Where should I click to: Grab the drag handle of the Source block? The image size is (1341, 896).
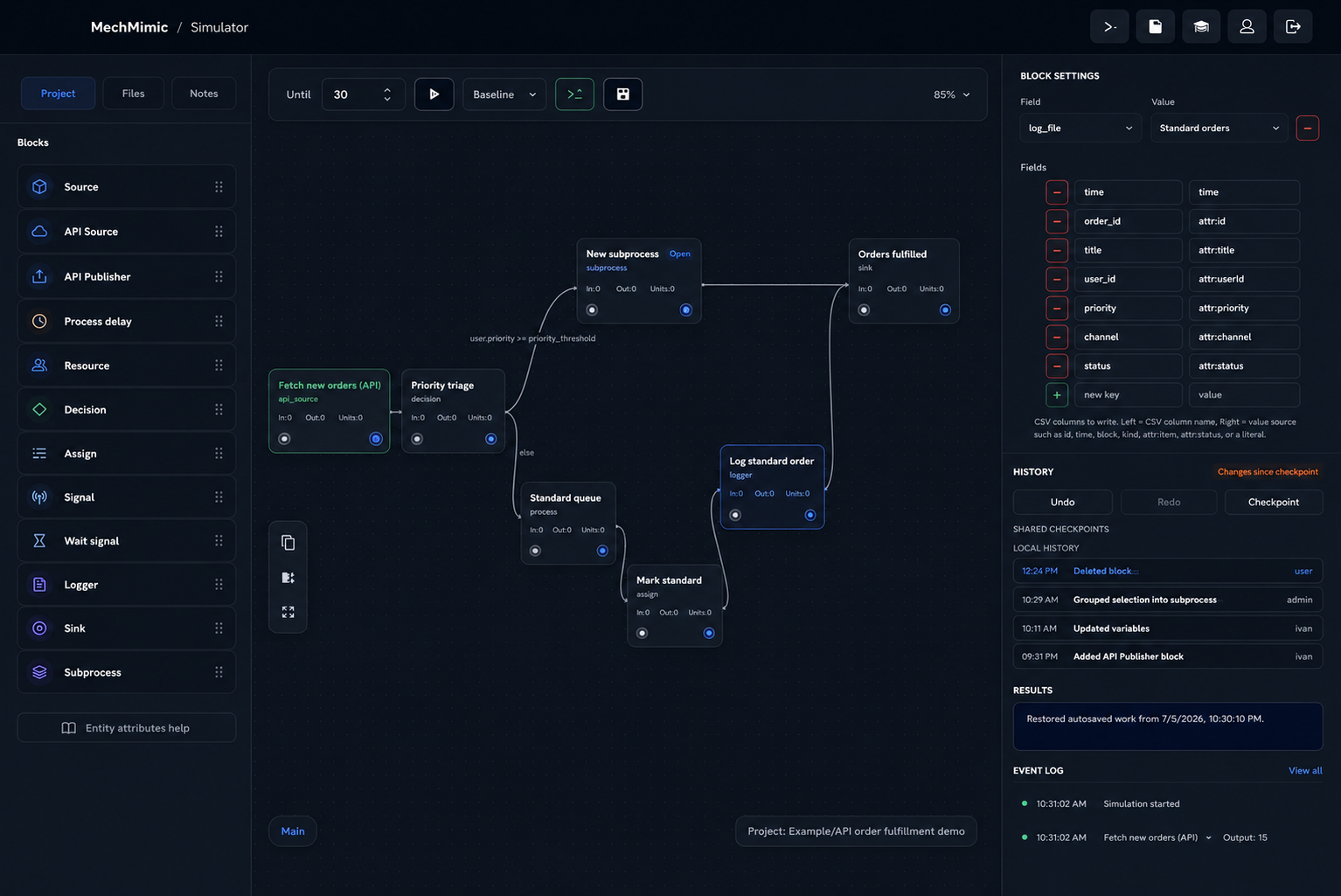click(x=219, y=187)
